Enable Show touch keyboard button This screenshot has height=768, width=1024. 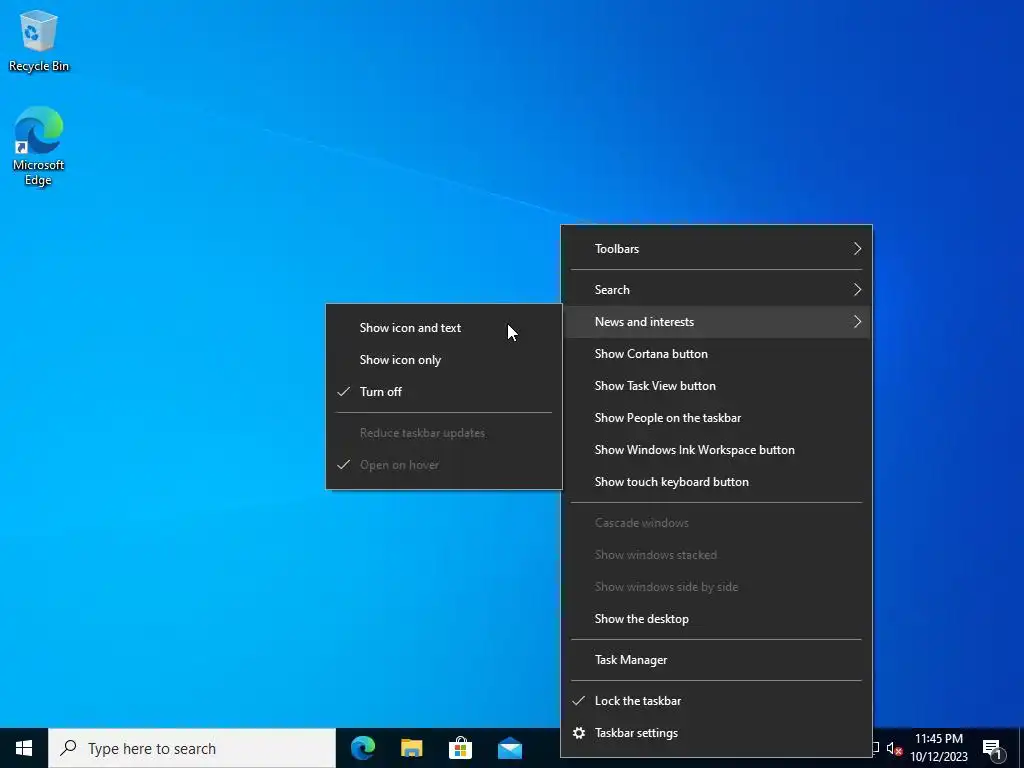[x=716, y=482]
